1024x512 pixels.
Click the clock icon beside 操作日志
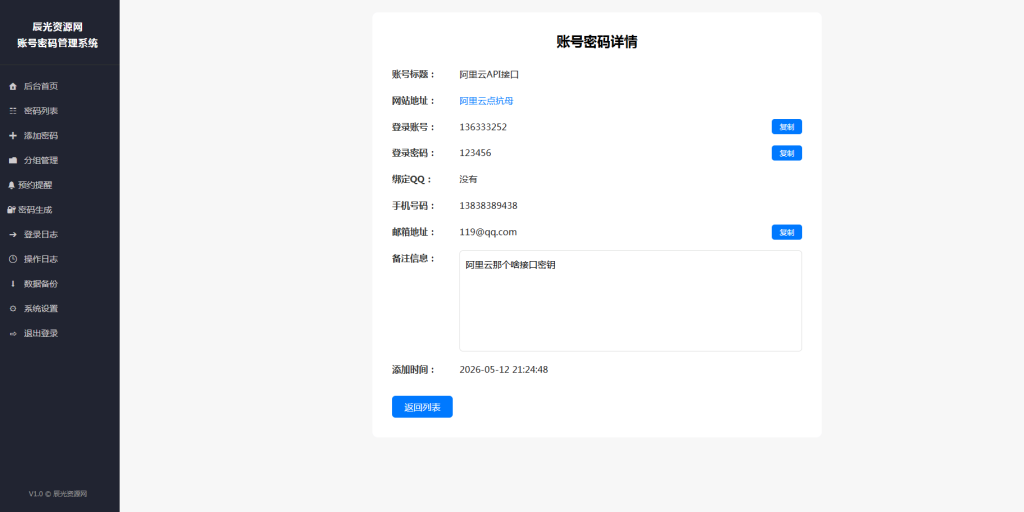coord(12,259)
